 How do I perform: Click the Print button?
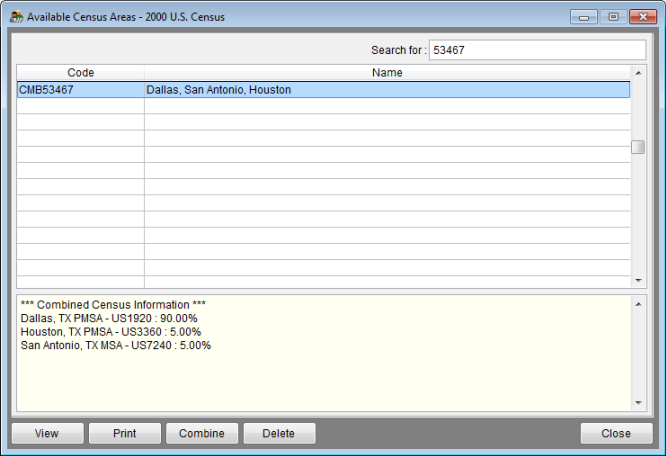[125, 433]
